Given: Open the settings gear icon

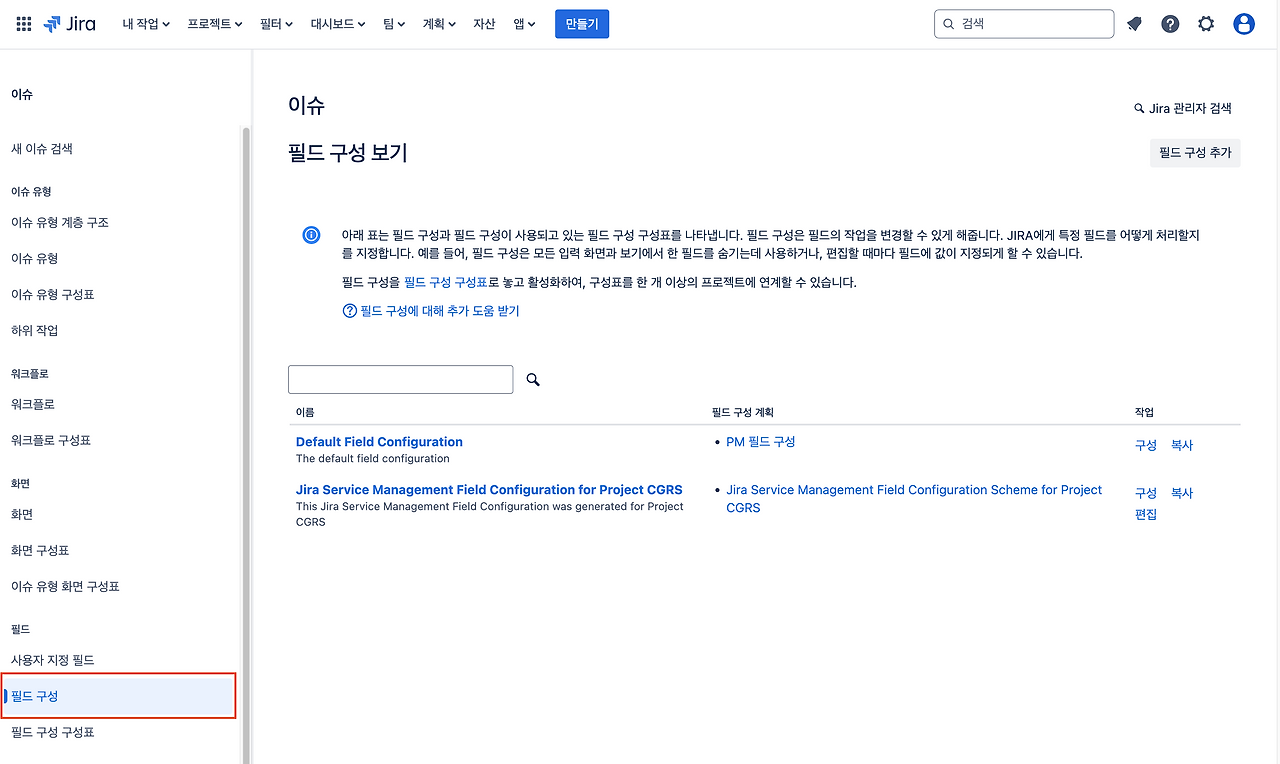Looking at the screenshot, I should [1206, 23].
